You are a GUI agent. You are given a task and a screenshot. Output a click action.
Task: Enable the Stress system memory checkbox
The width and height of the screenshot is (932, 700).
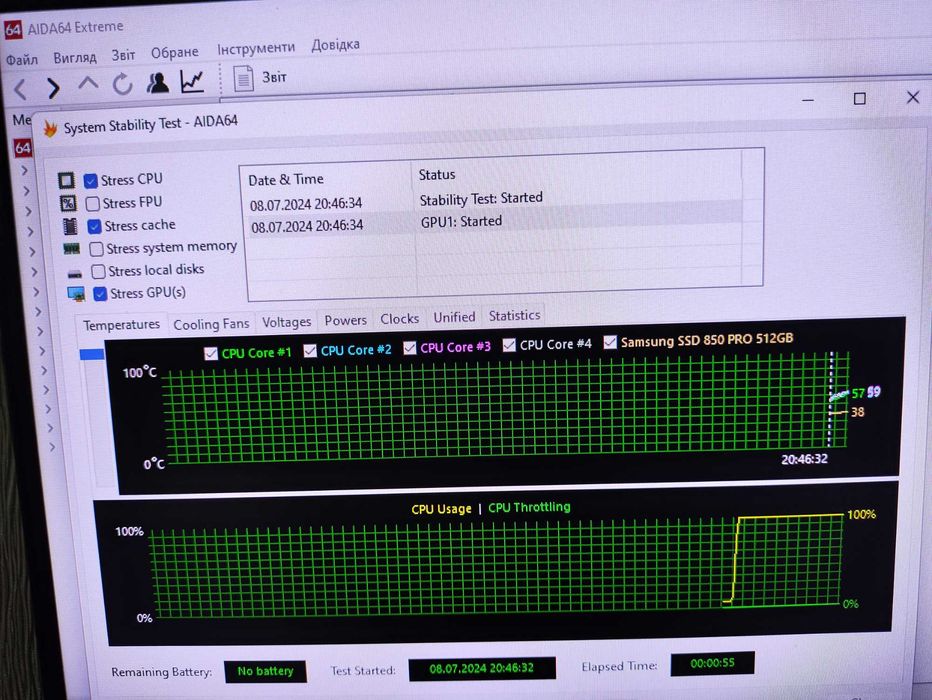(x=96, y=249)
